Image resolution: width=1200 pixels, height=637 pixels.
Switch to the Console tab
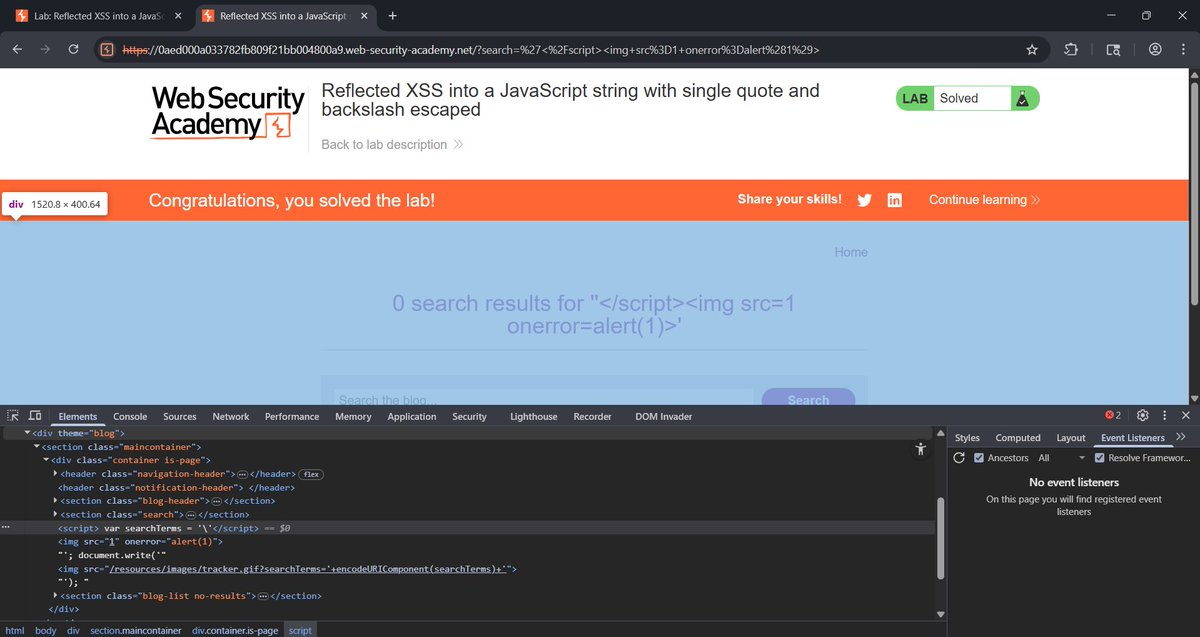click(130, 416)
